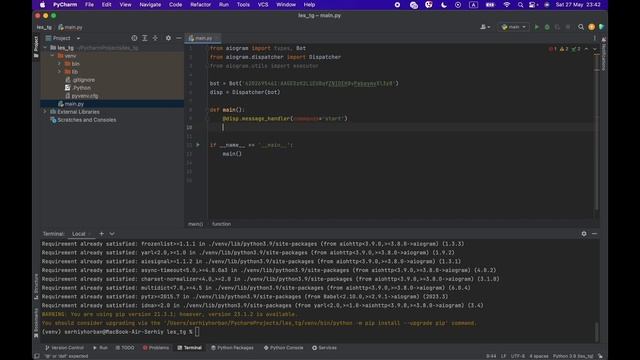The width and height of the screenshot is (640, 360).
Task: Open the File menu
Action: point(89,5)
